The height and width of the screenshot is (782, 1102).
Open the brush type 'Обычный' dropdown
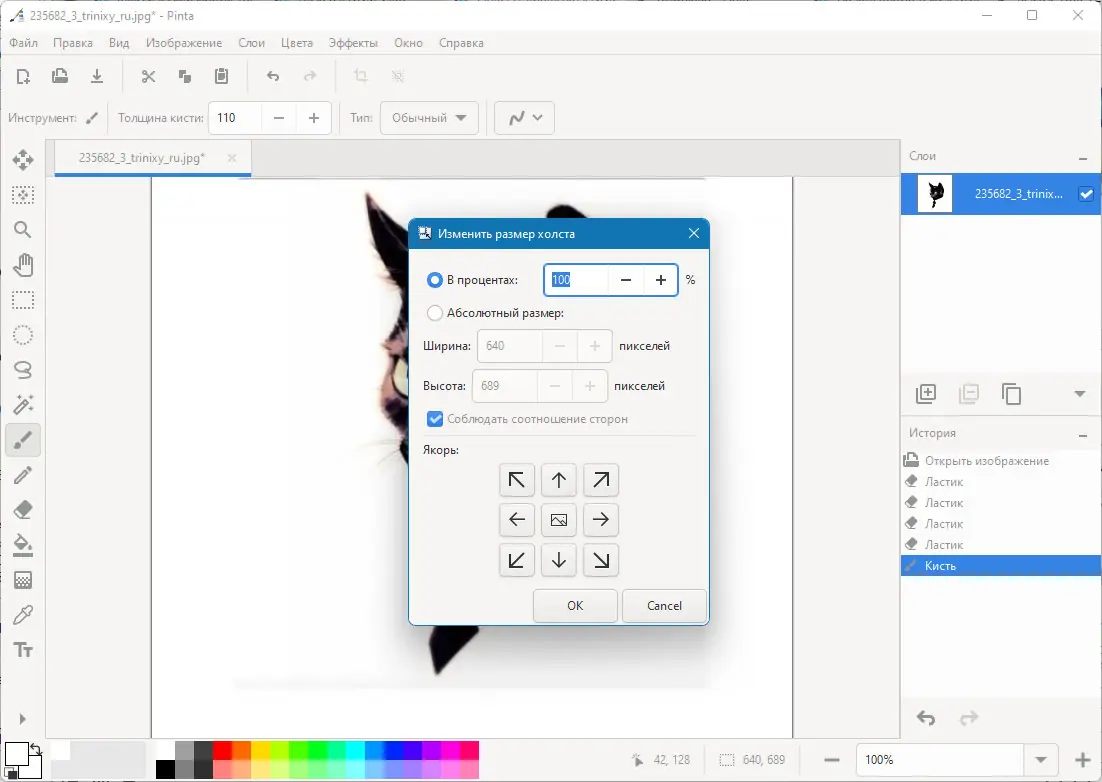[x=429, y=118]
